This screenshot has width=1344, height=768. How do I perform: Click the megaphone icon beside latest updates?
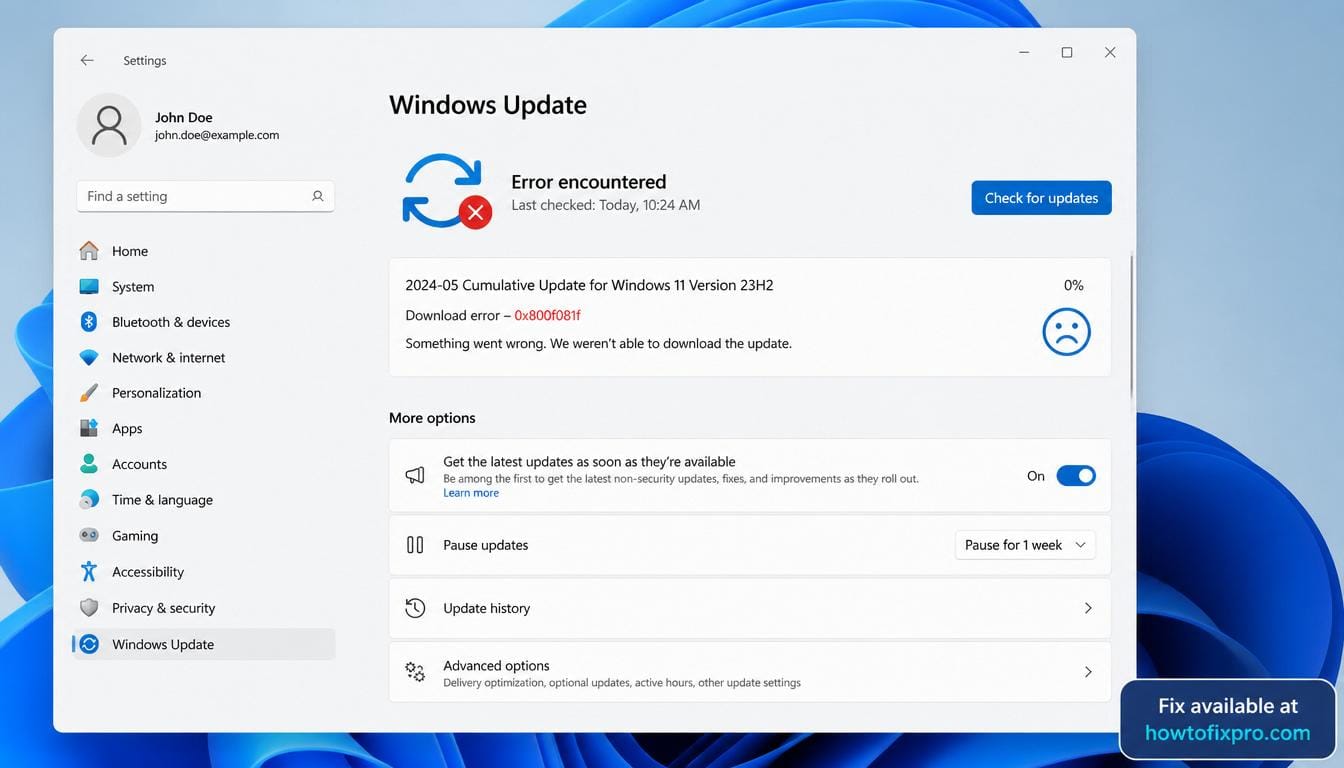coord(415,476)
